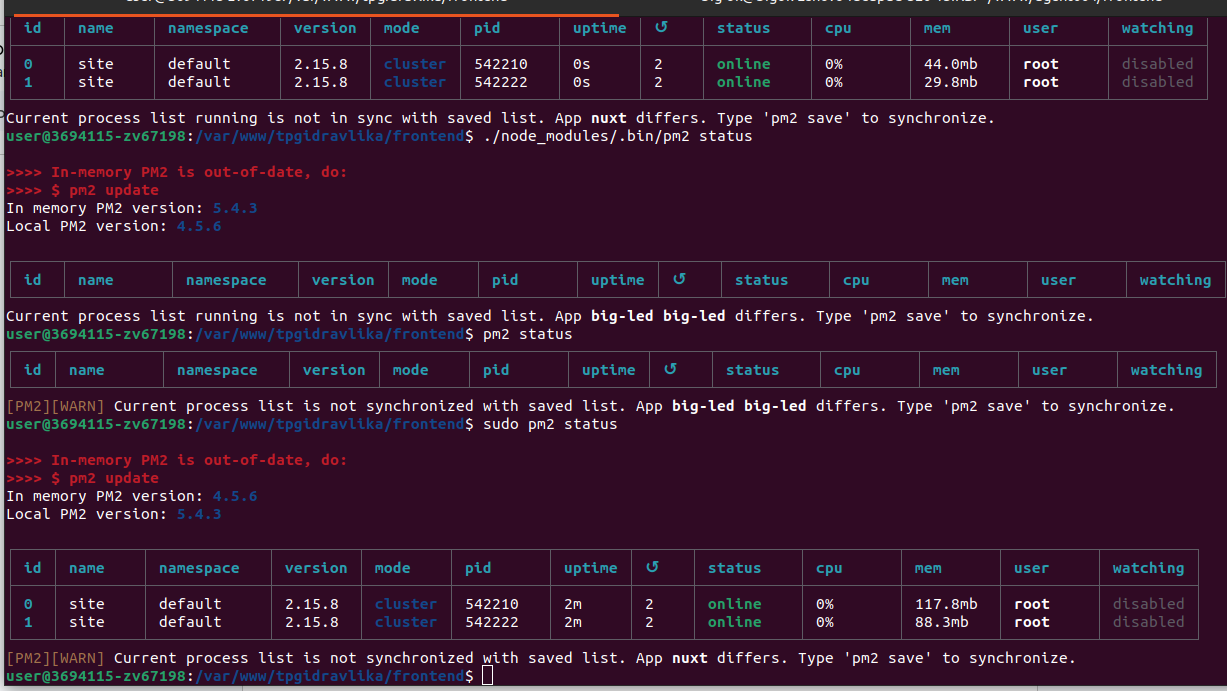Click 'watching' column header in the bottom table
Screen dimensions: 1227x691
coord(1148,568)
